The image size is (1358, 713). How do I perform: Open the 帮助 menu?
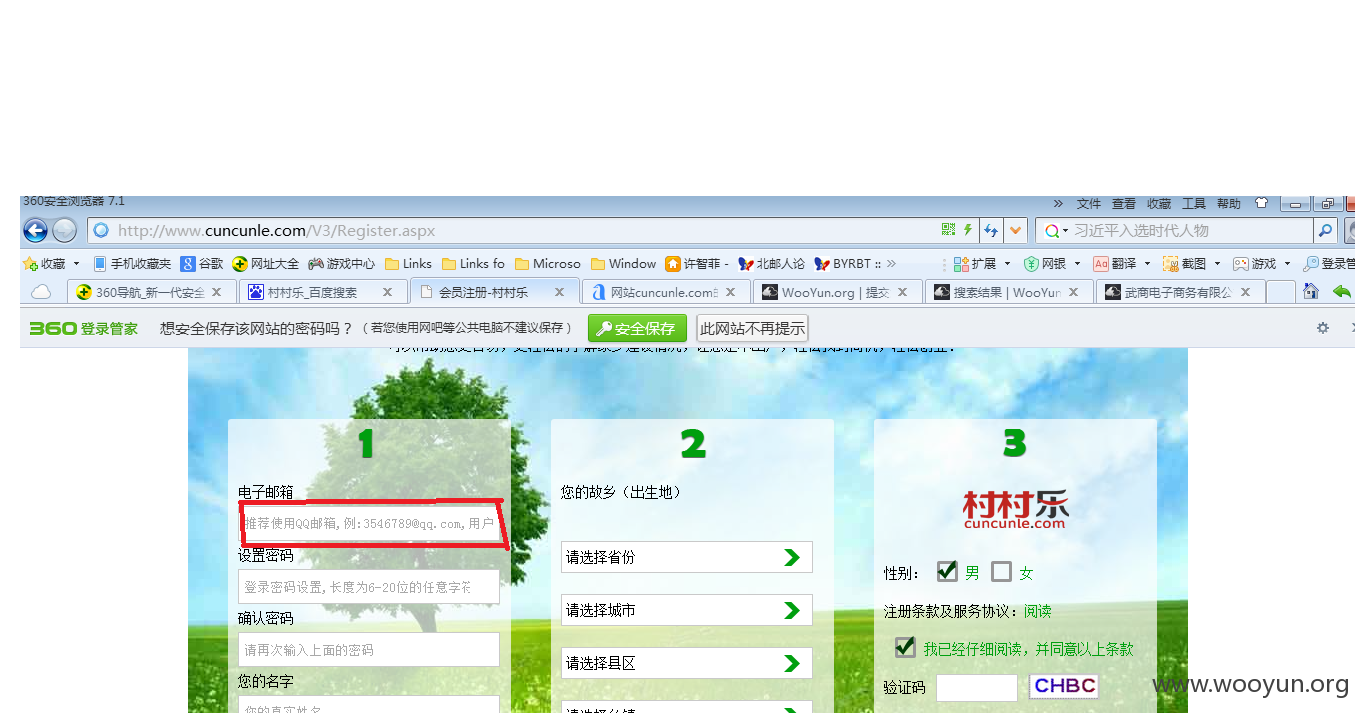pyautogui.click(x=1229, y=203)
